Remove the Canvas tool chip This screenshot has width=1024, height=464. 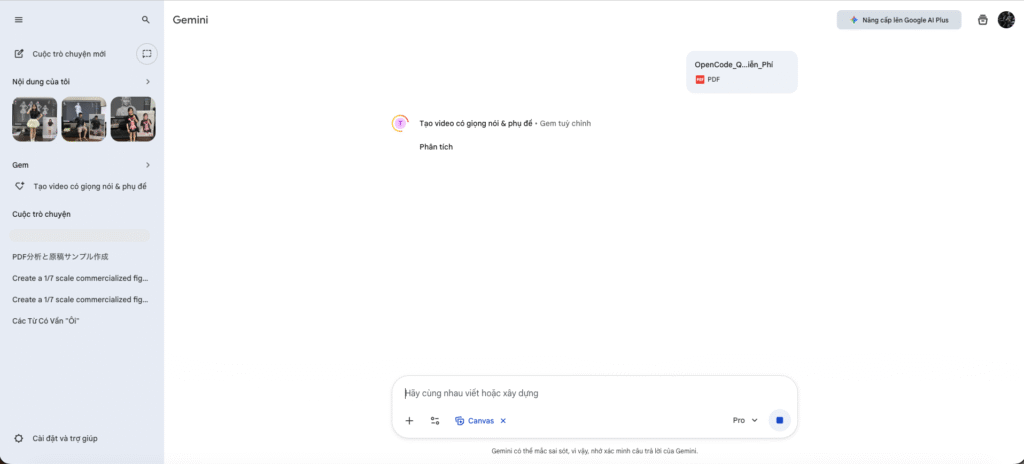(503, 421)
